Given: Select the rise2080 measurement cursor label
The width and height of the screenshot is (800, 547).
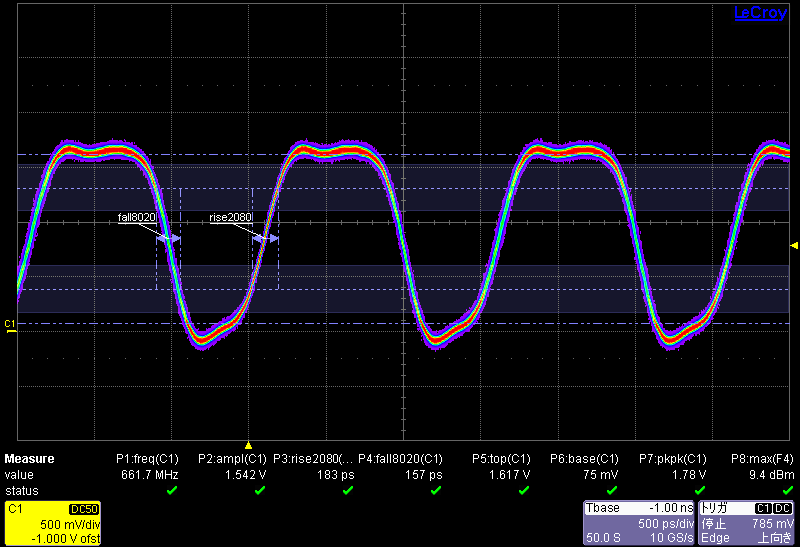Looking at the screenshot, I should tap(230, 217).
